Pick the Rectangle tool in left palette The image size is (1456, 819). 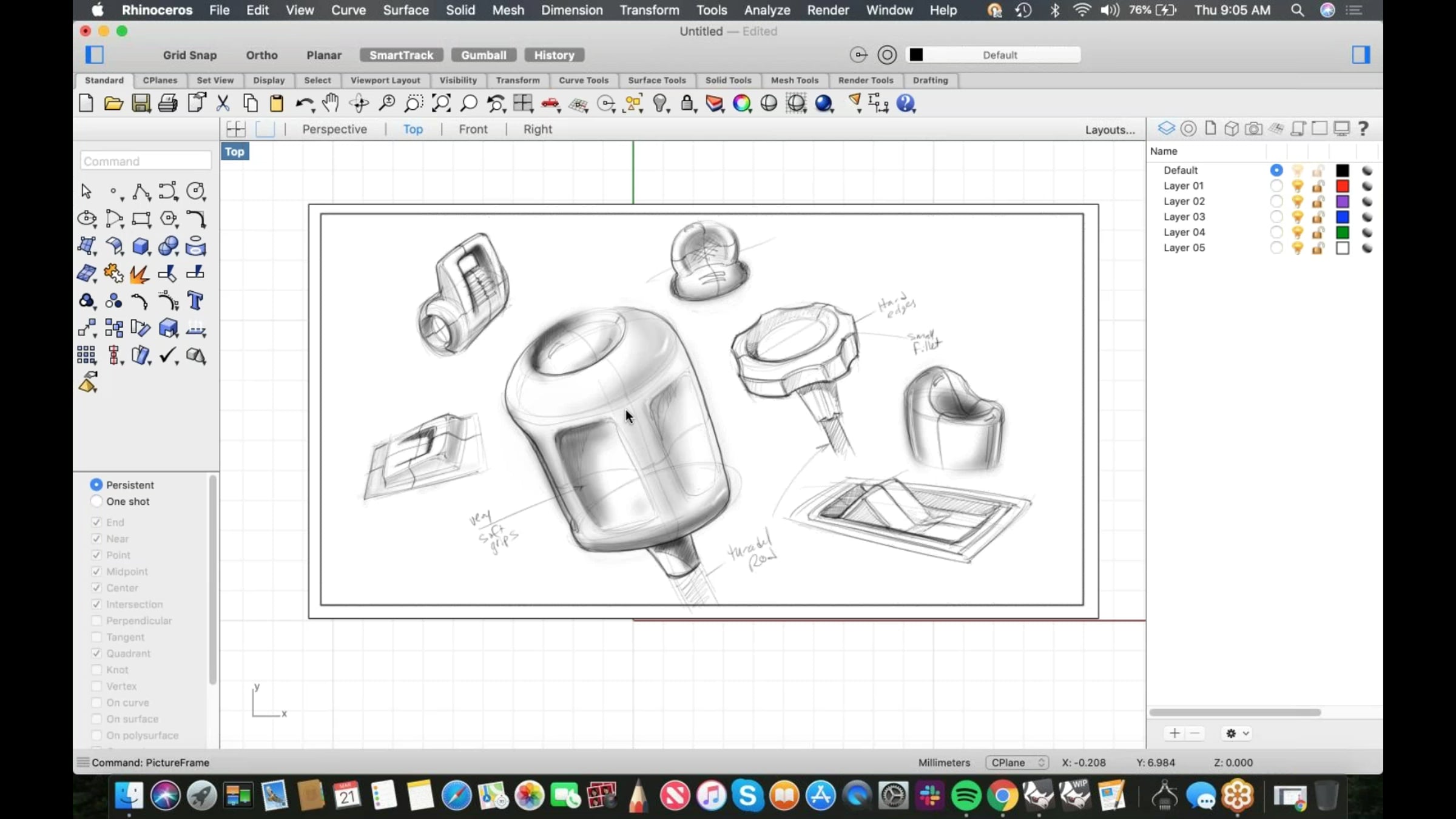pyautogui.click(x=141, y=219)
